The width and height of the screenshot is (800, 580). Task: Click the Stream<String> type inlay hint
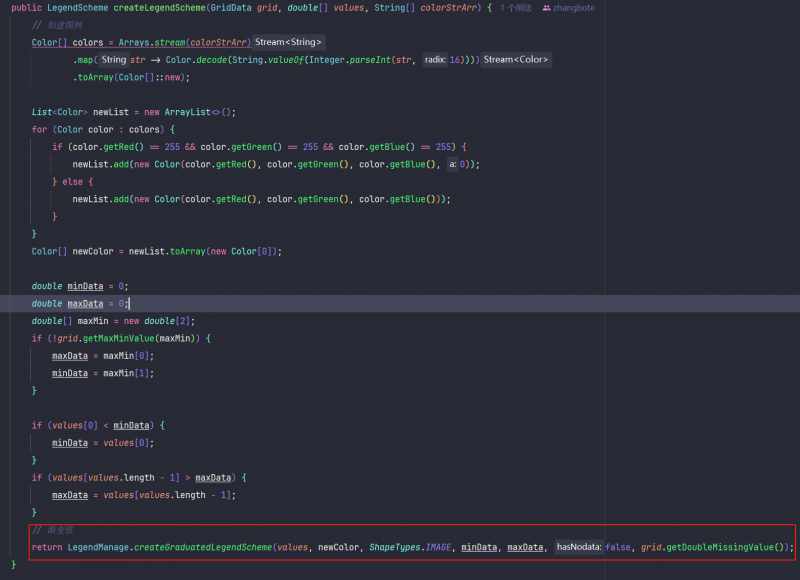288,43
